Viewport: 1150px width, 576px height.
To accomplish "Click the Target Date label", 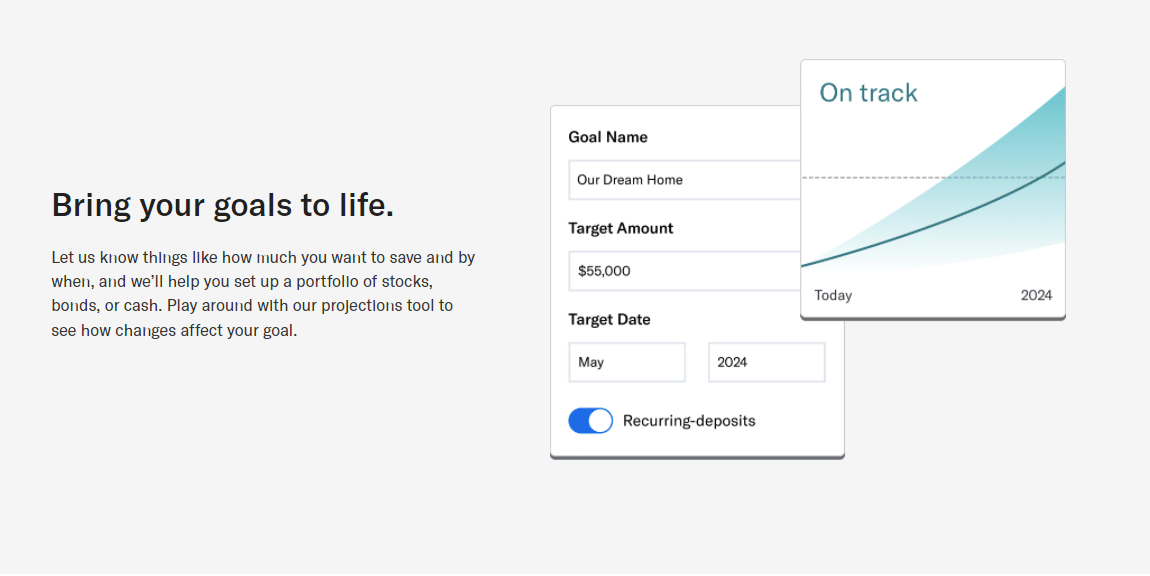I will (x=609, y=320).
